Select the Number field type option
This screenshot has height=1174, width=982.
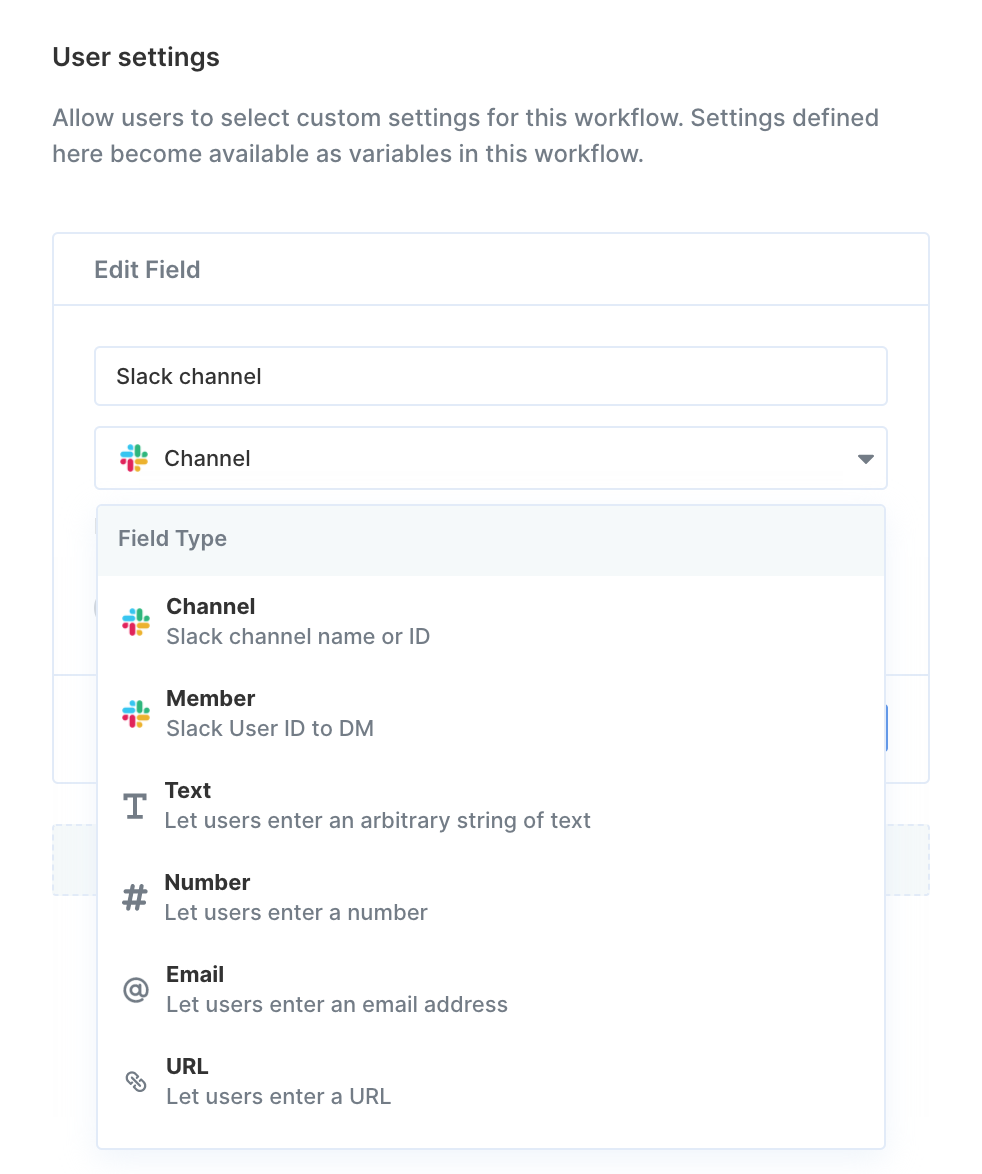tap(491, 898)
